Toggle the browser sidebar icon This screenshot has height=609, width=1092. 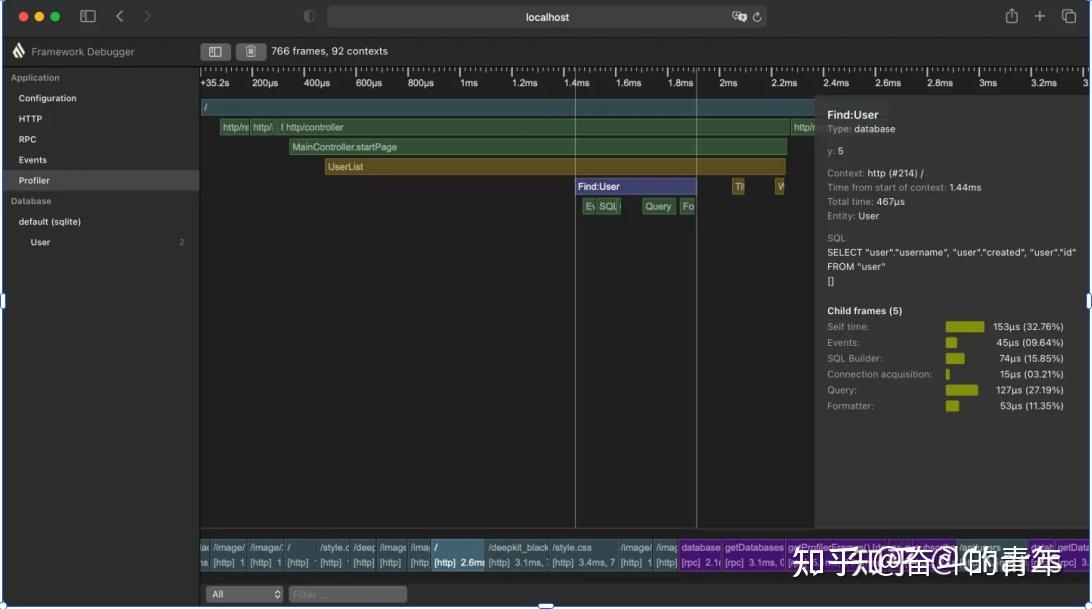tap(87, 16)
